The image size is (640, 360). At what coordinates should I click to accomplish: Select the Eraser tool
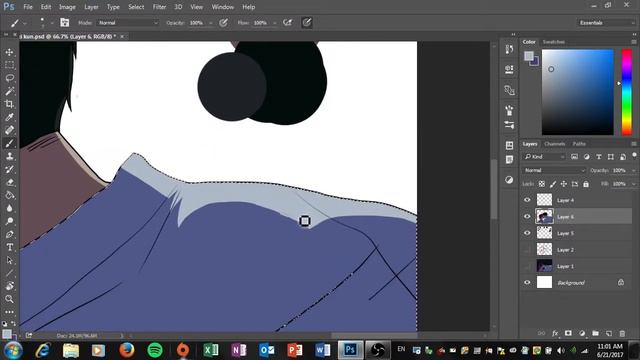(9, 182)
